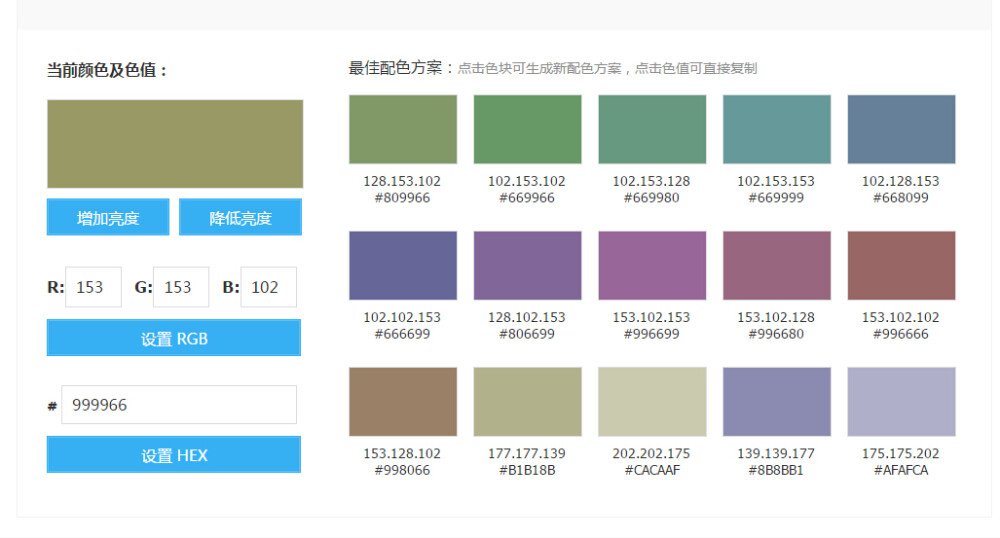
Task: Focus the B value input field
Action: pyautogui.click(x=268, y=287)
